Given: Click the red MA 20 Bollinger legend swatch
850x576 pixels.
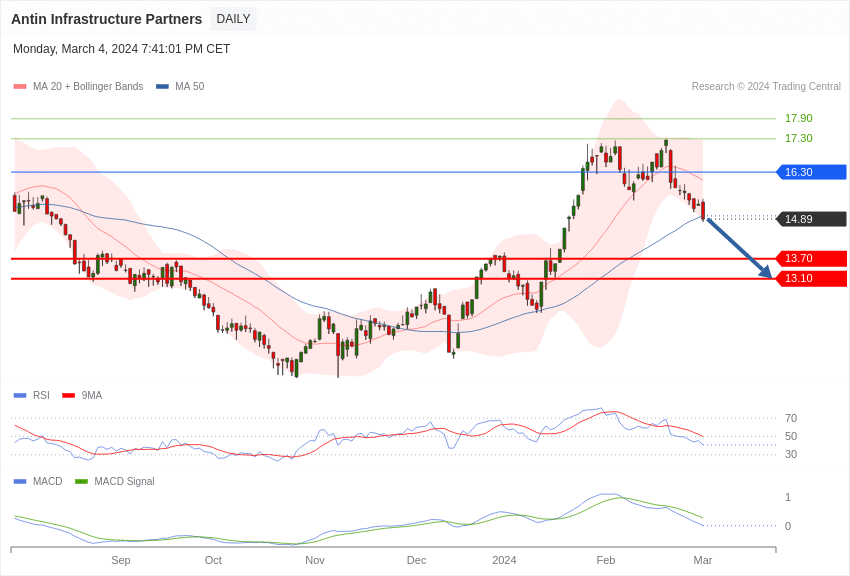Looking at the screenshot, I should [x=20, y=87].
